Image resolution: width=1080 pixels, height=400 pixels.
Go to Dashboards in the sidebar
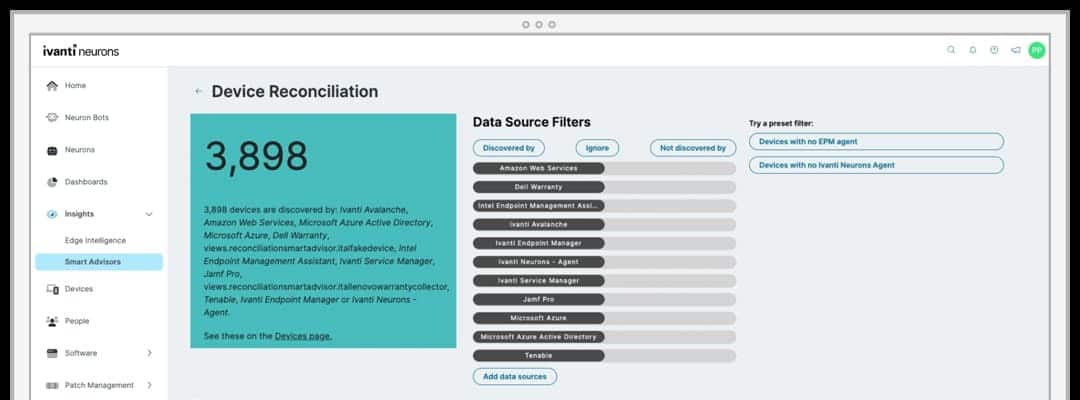pos(85,182)
